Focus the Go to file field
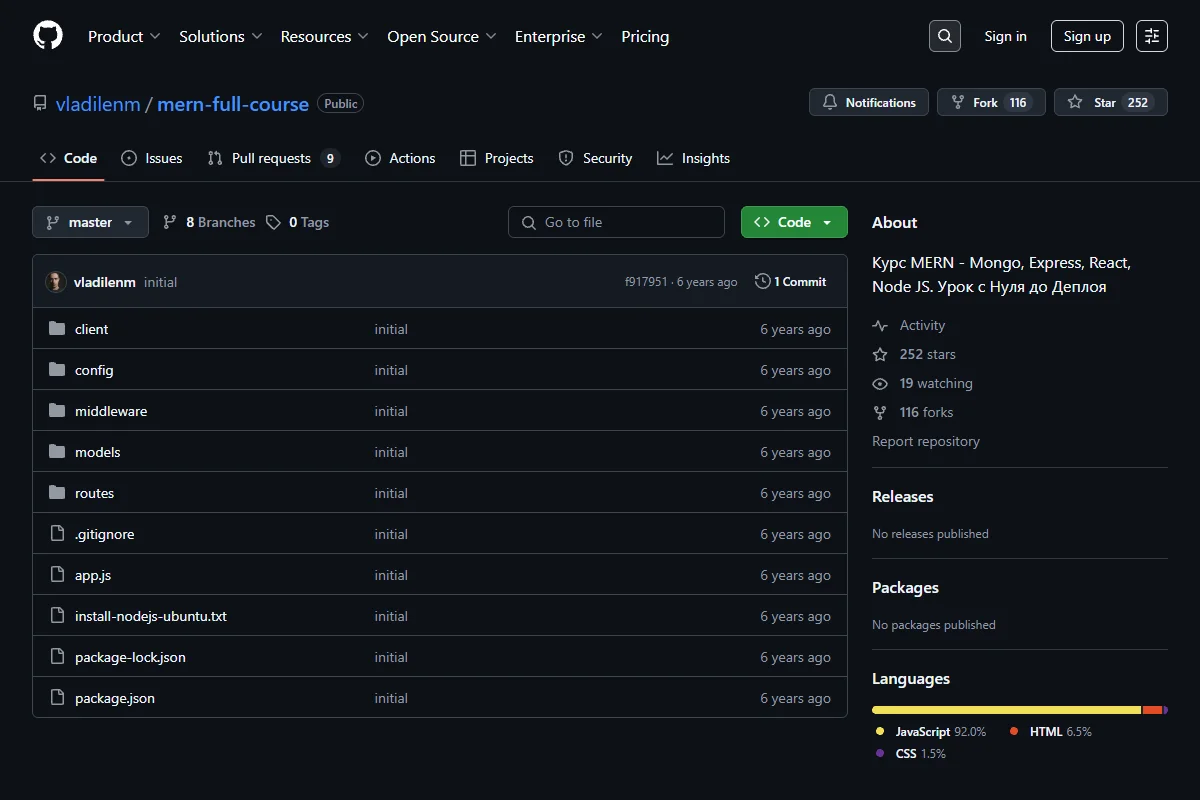Image resolution: width=1200 pixels, height=800 pixels. (x=616, y=222)
